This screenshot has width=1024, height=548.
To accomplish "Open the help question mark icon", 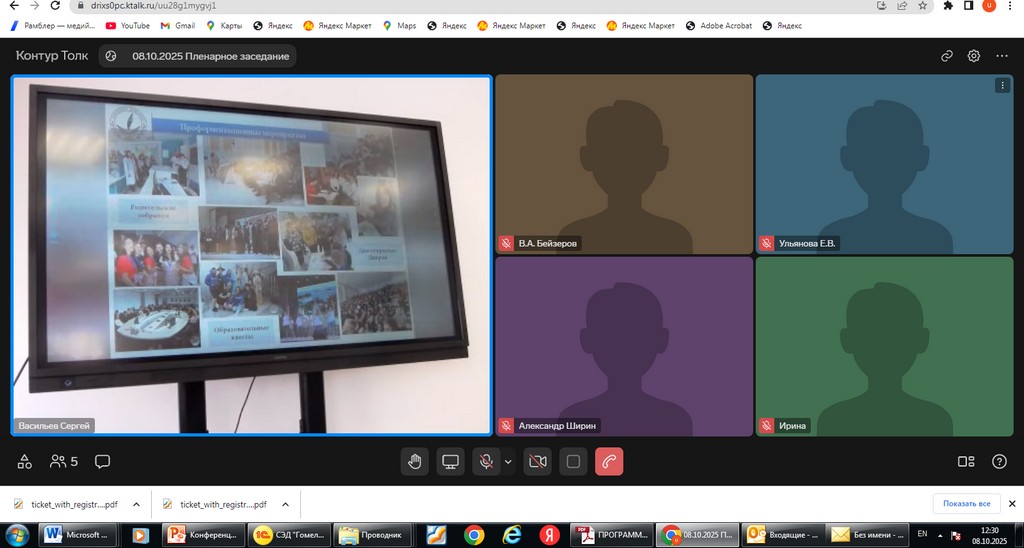I will coord(998,461).
